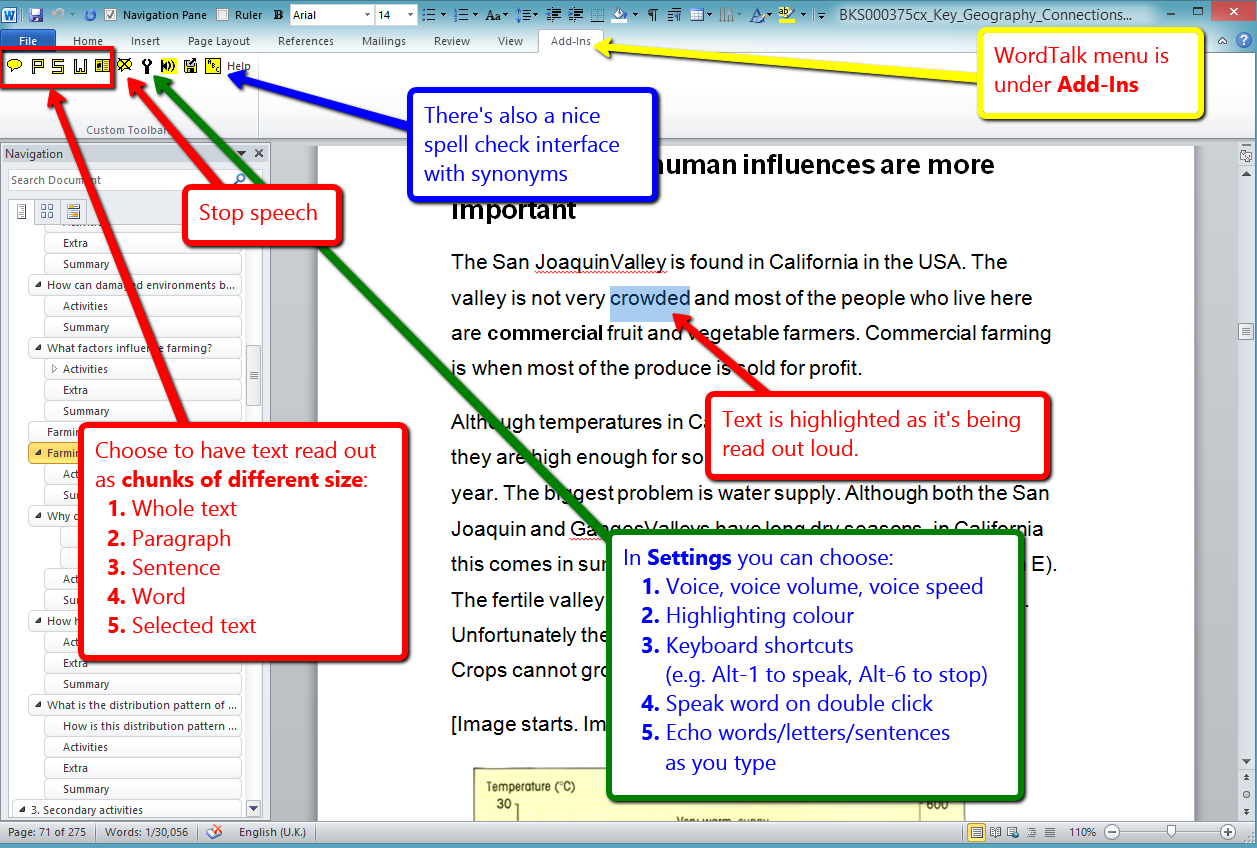Select 'What is the distribution pattern of' heading
Image resolution: width=1257 pixels, height=848 pixels.
click(136, 705)
